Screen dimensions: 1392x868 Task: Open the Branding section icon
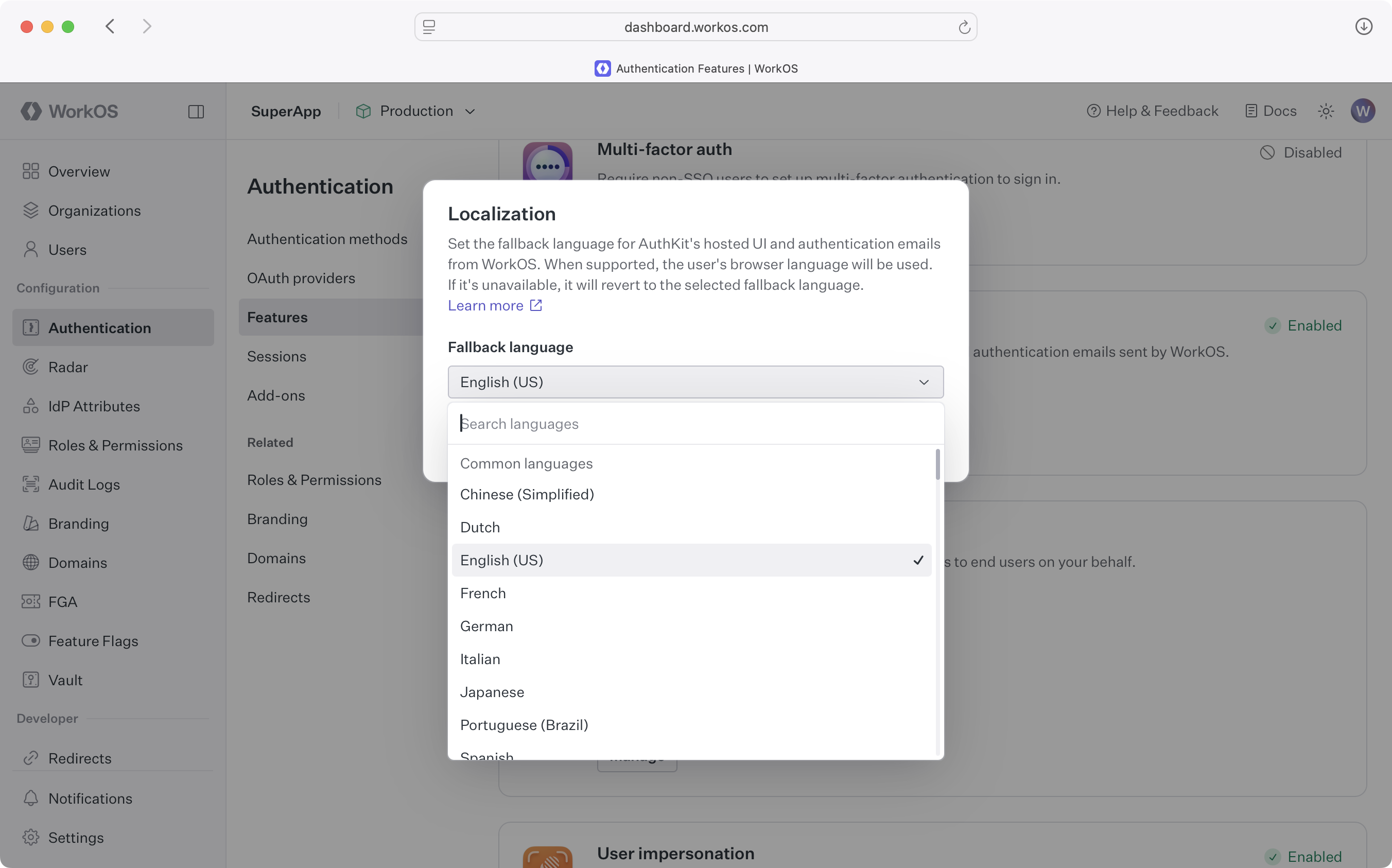[30, 523]
